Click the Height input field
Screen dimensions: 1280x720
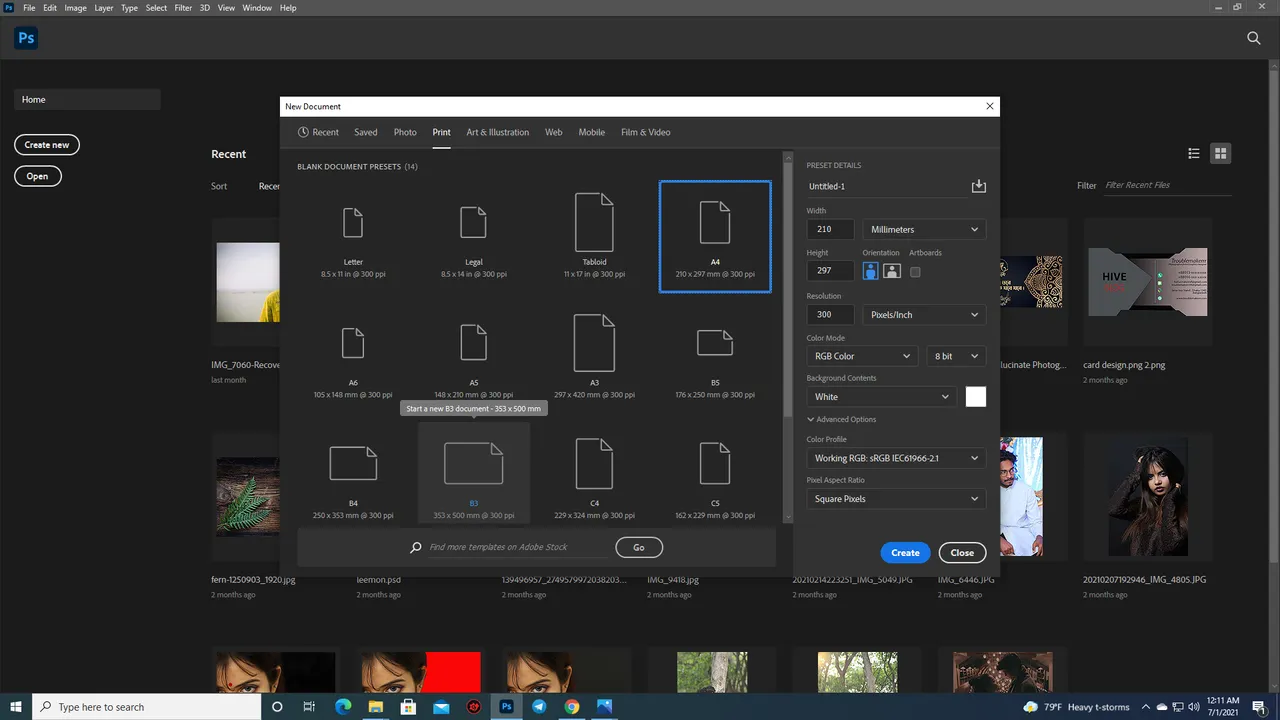coord(830,271)
